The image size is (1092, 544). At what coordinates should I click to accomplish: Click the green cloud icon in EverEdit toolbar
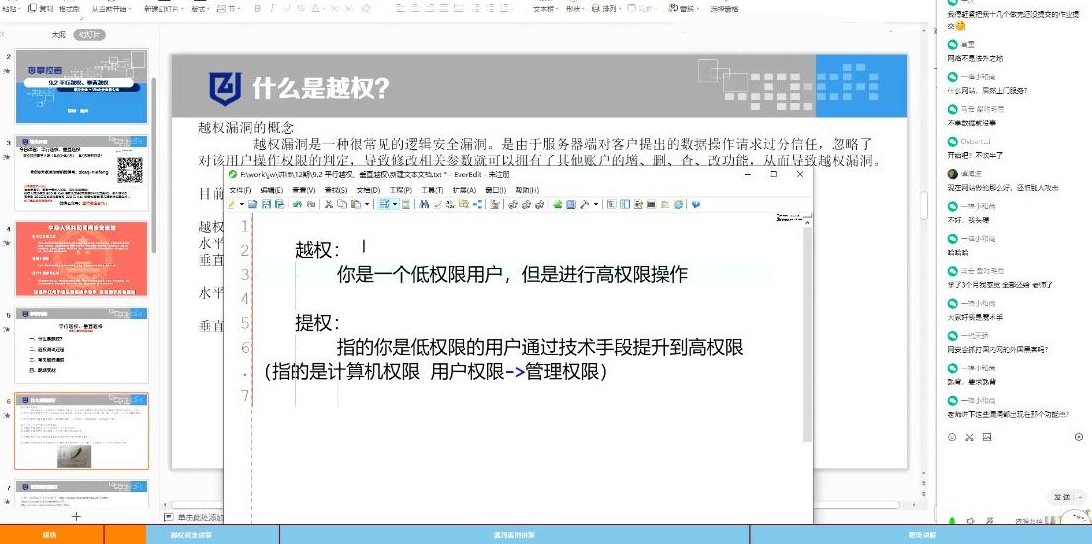[557, 204]
